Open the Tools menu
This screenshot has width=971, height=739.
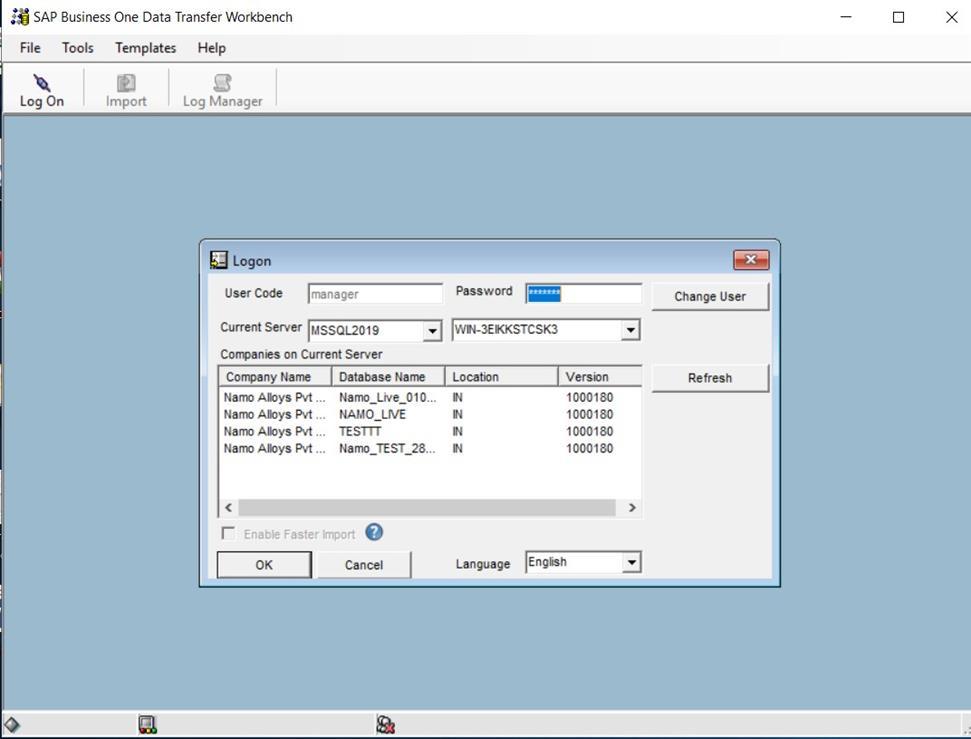coord(77,47)
